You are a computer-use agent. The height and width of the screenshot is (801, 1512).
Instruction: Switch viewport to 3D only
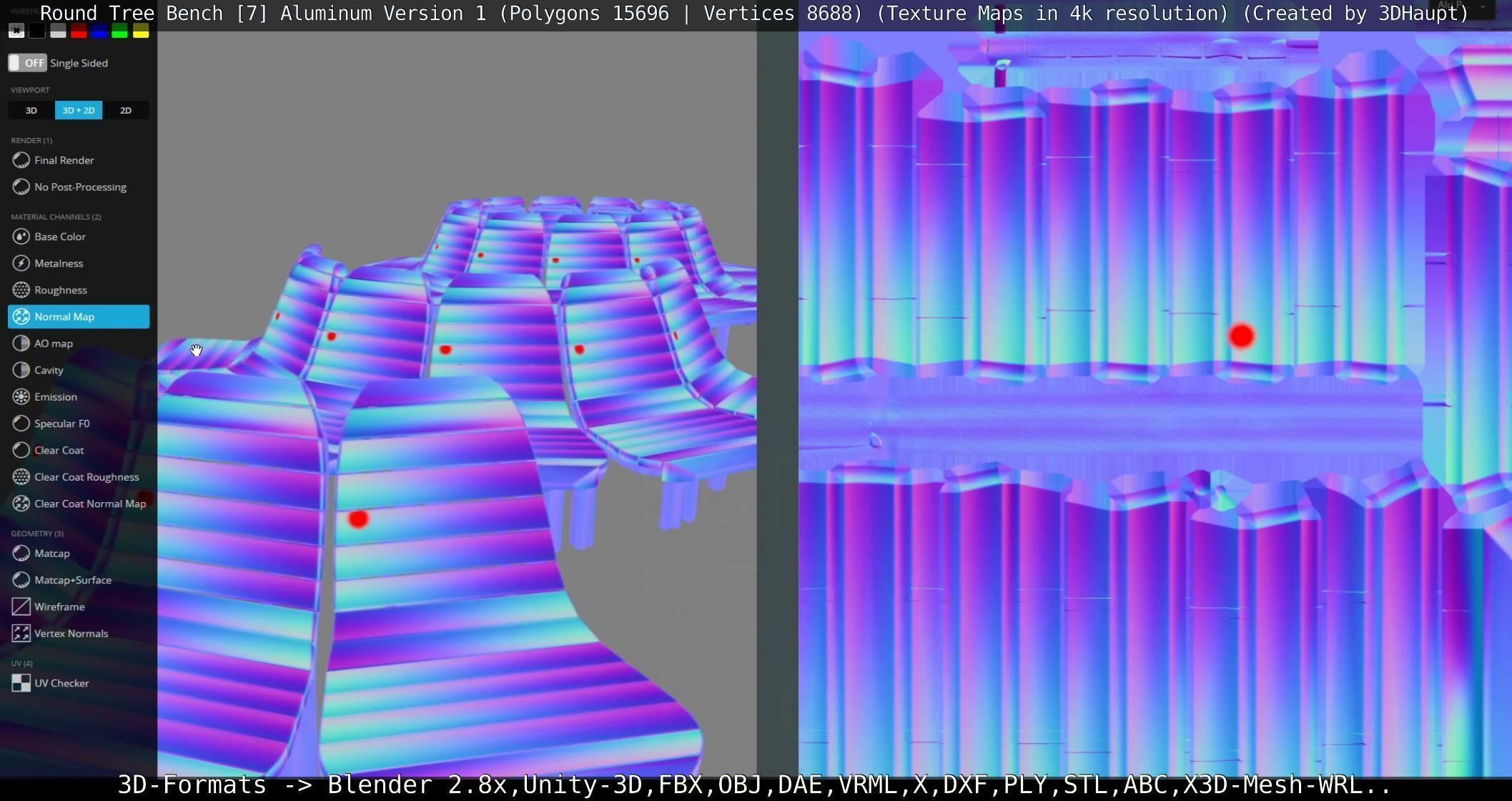click(31, 110)
